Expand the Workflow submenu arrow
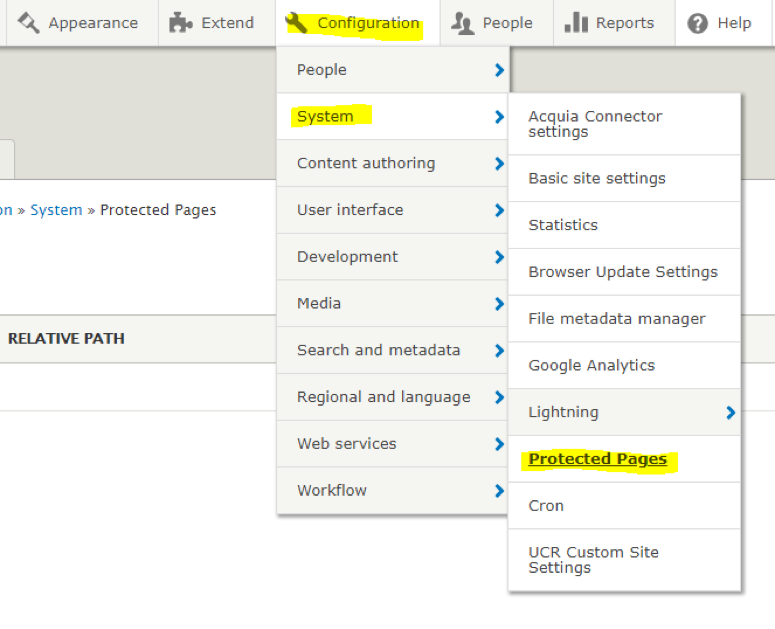The width and height of the screenshot is (775, 629). [x=499, y=491]
